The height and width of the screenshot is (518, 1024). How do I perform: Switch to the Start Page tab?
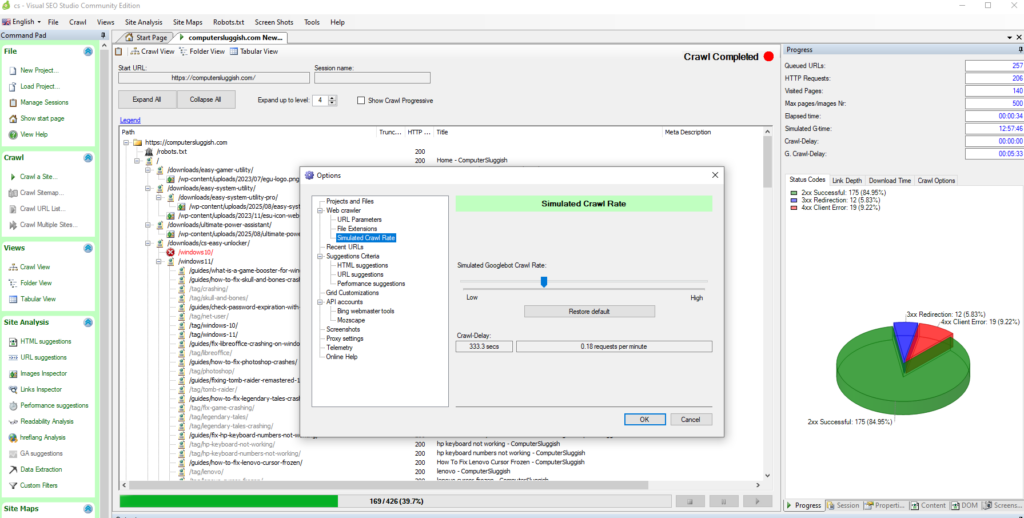(x=147, y=38)
